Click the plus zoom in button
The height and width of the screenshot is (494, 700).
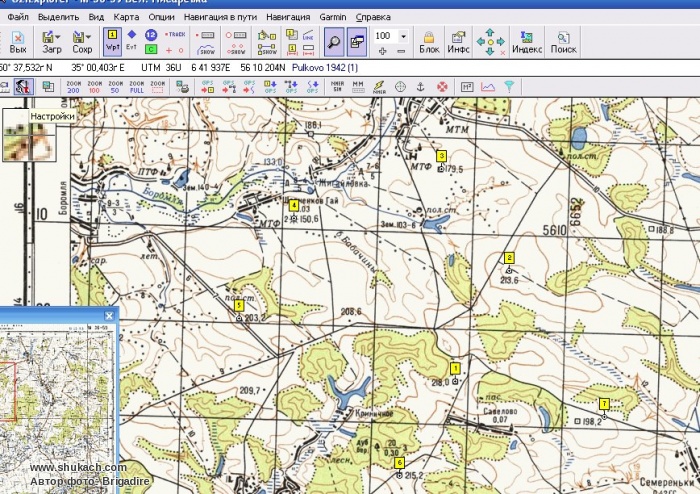(x=382, y=51)
